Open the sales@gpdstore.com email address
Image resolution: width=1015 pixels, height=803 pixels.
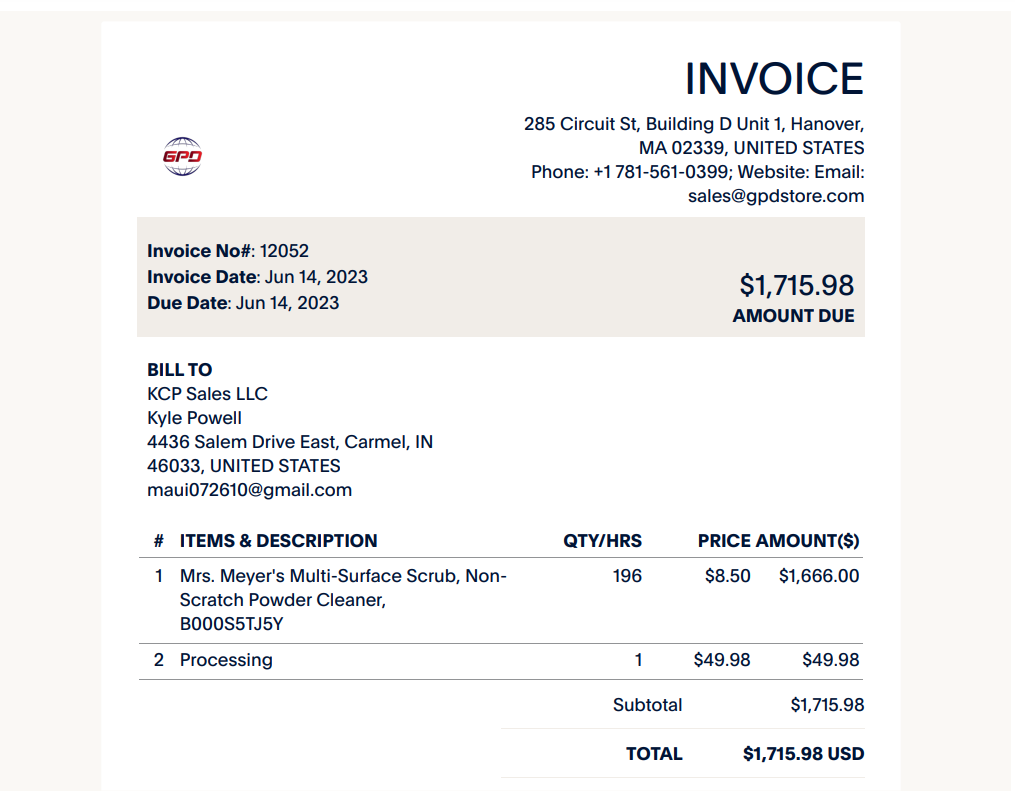pos(775,196)
